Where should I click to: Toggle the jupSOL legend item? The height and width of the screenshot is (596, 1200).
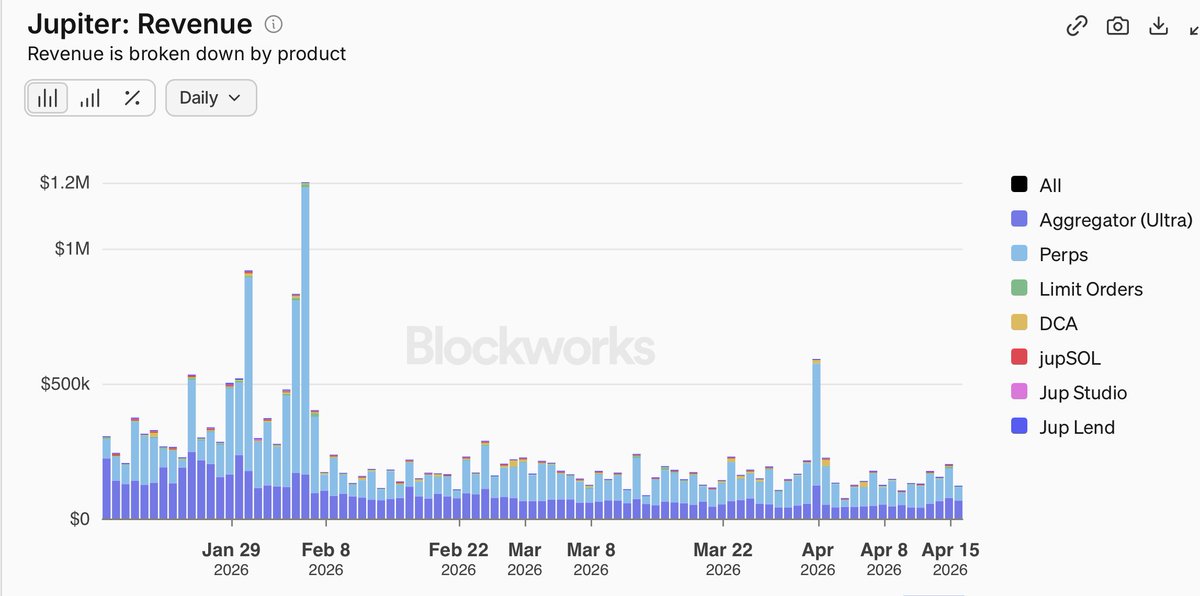coord(1069,358)
